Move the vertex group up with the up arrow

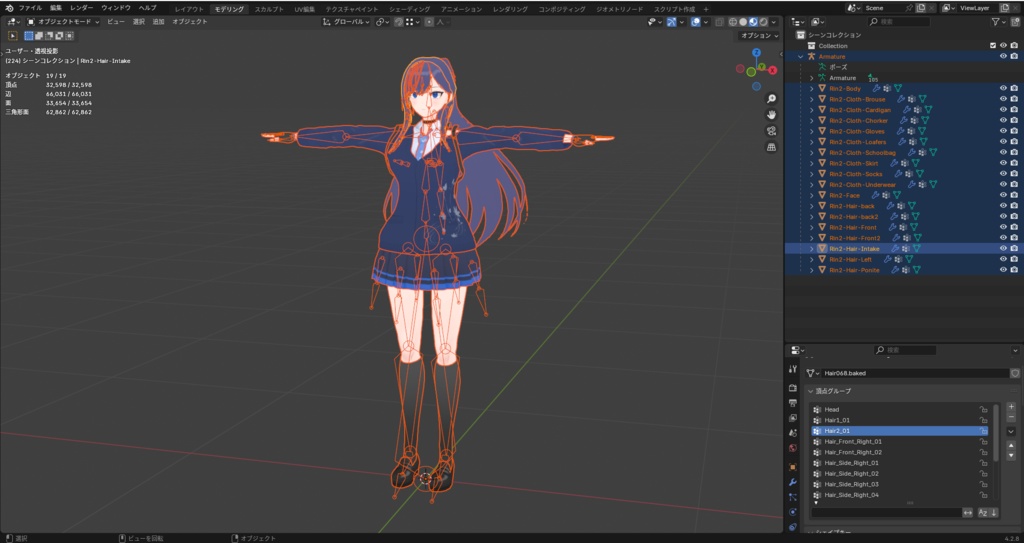(1012, 445)
